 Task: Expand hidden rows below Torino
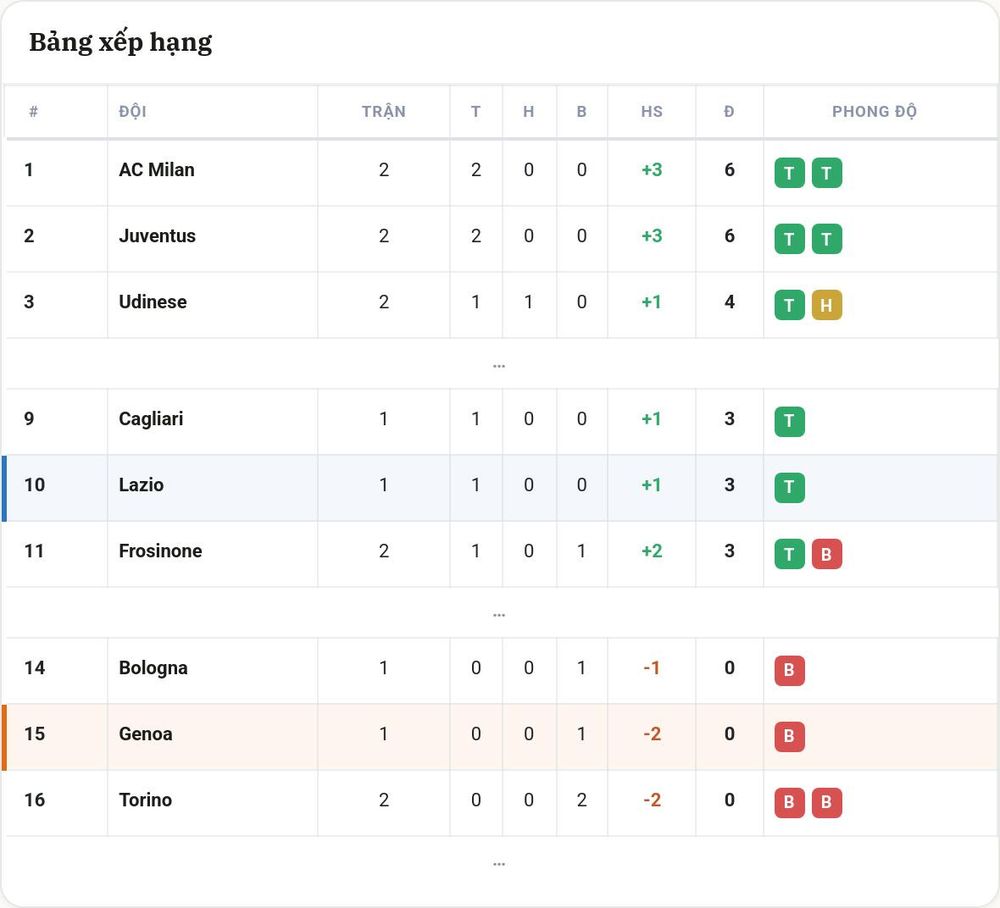(x=499, y=863)
